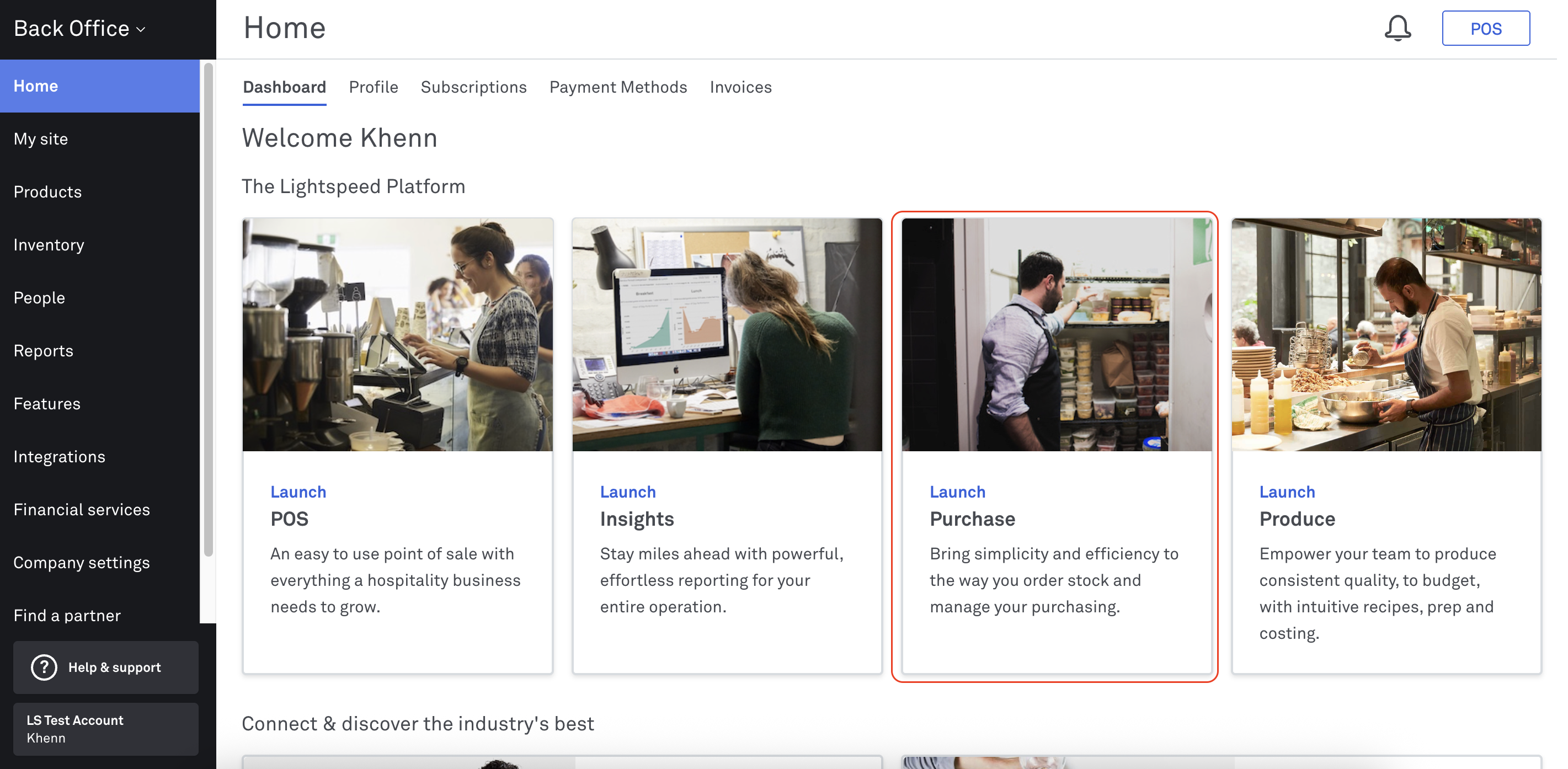Click the Purchase card description text
1568x769 pixels.
pos(1054,580)
